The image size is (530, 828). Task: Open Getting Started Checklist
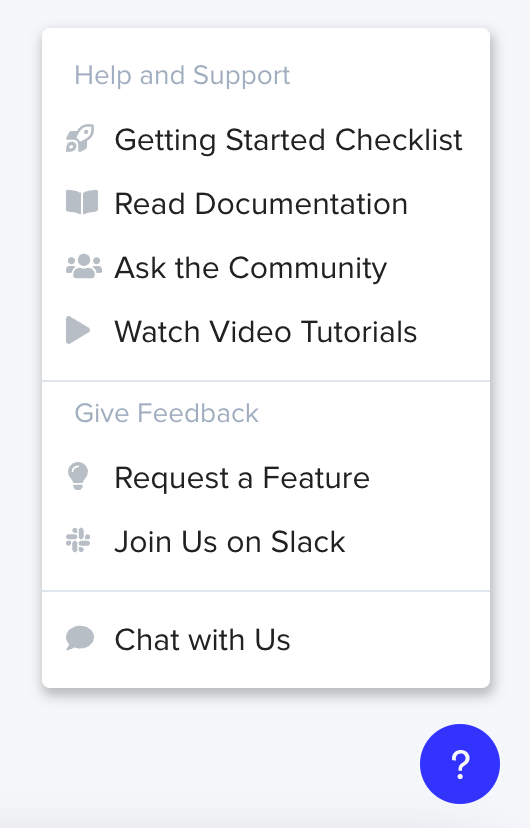coord(266,139)
